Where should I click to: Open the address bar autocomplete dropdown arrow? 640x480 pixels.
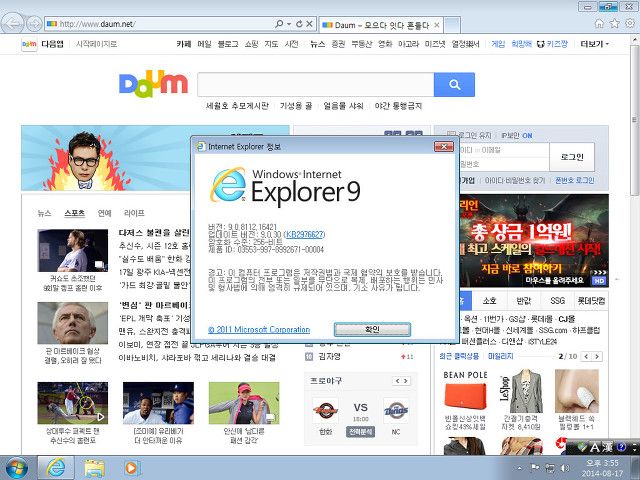tap(289, 24)
